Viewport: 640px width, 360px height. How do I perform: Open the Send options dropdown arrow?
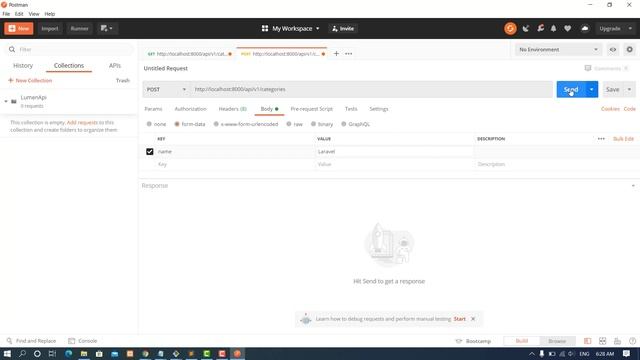591,89
